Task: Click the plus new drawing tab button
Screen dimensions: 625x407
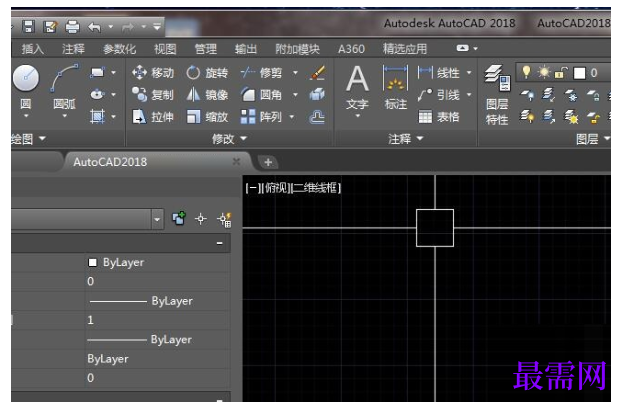Action: (x=268, y=162)
